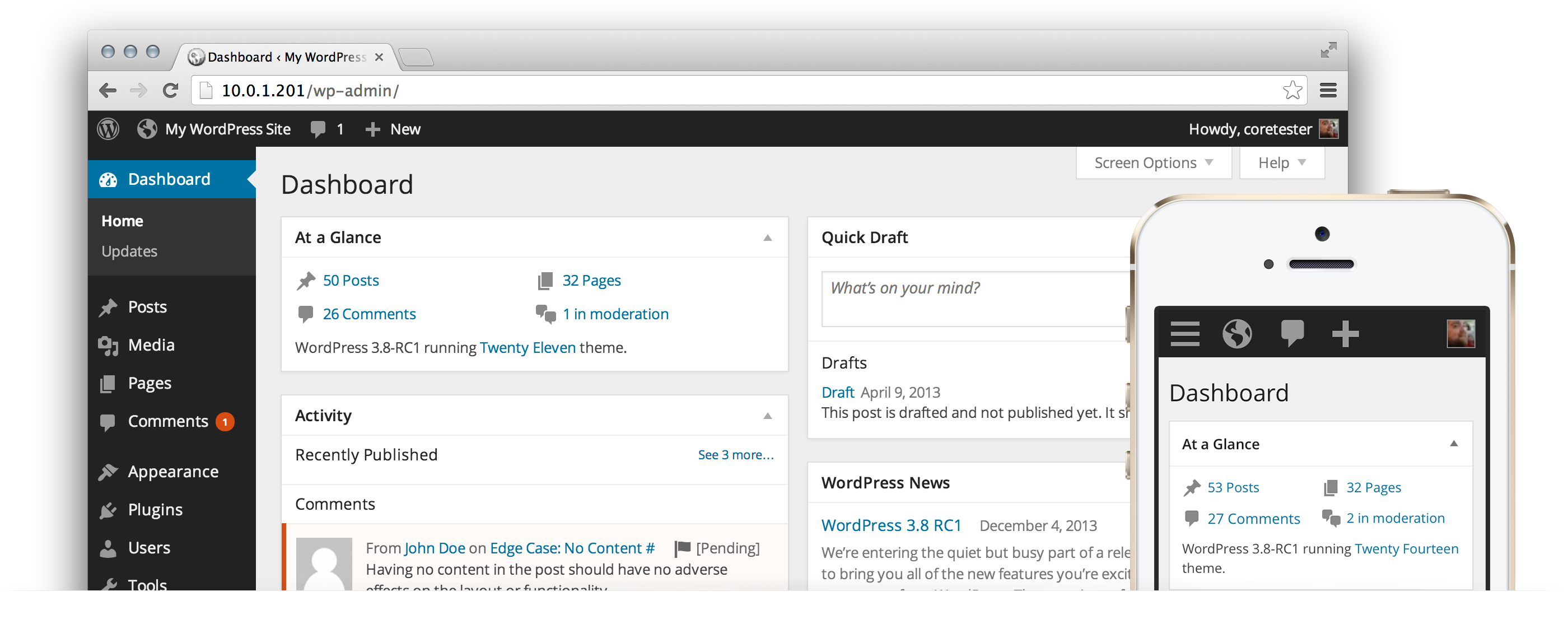1568x638 pixels.
Task: Open the Tools menu item
Action: (x=147, y=584)
